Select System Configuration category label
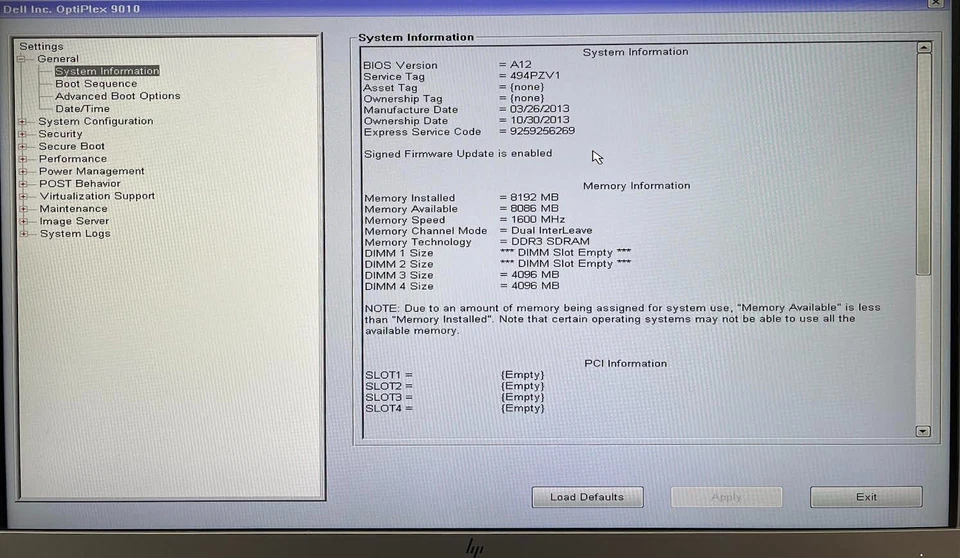960x558 pixels. click(96, 121)
